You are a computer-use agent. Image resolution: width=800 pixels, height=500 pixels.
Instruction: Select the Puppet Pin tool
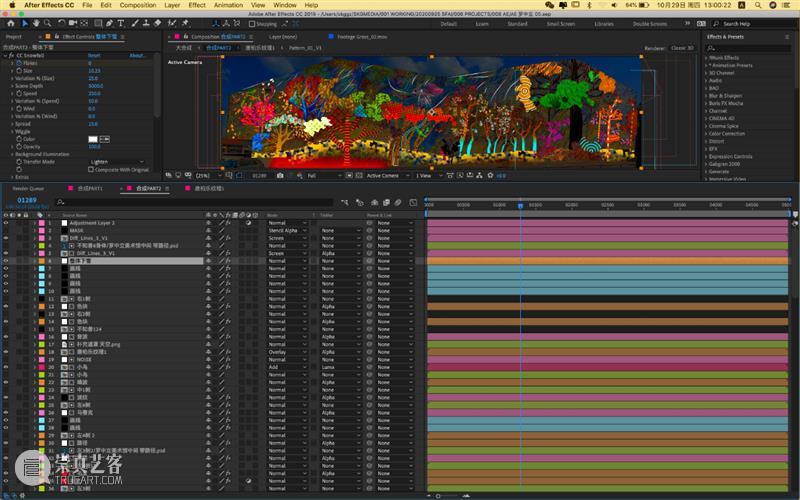point(185,23)
